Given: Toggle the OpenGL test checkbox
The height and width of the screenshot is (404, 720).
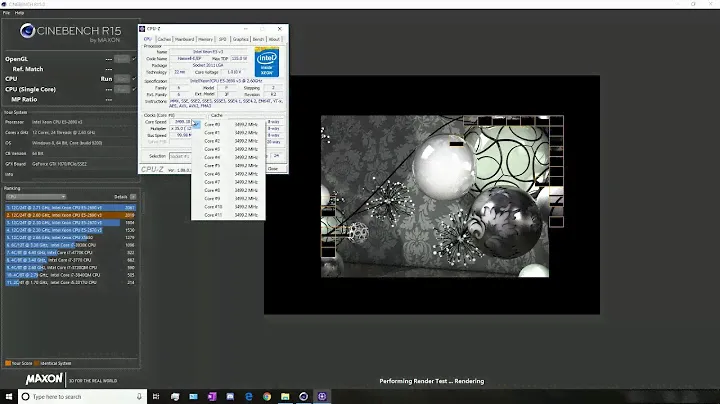Looking at the screenshot, I should pos(136,59).
